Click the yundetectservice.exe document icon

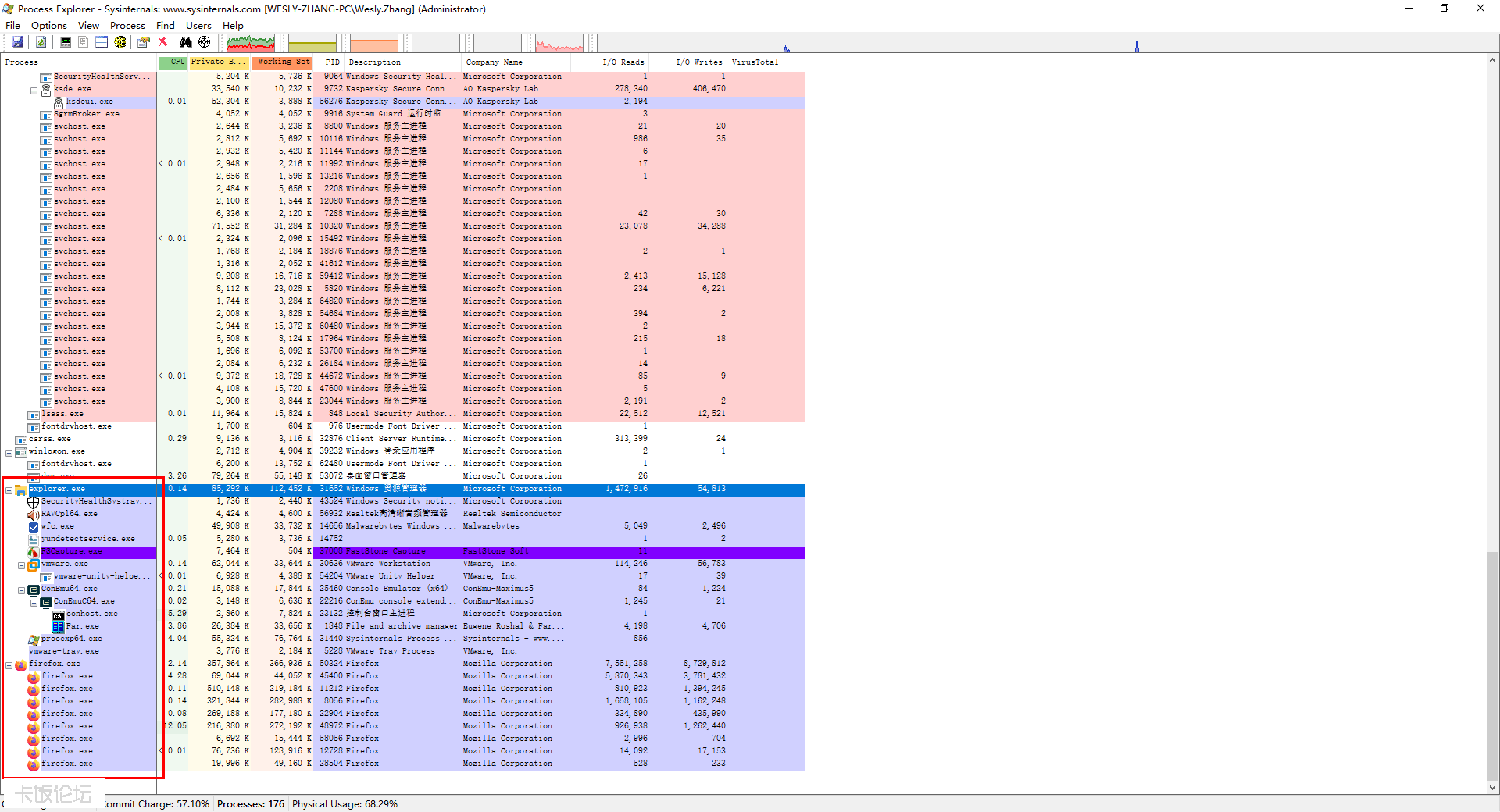(x=34, y=540)
